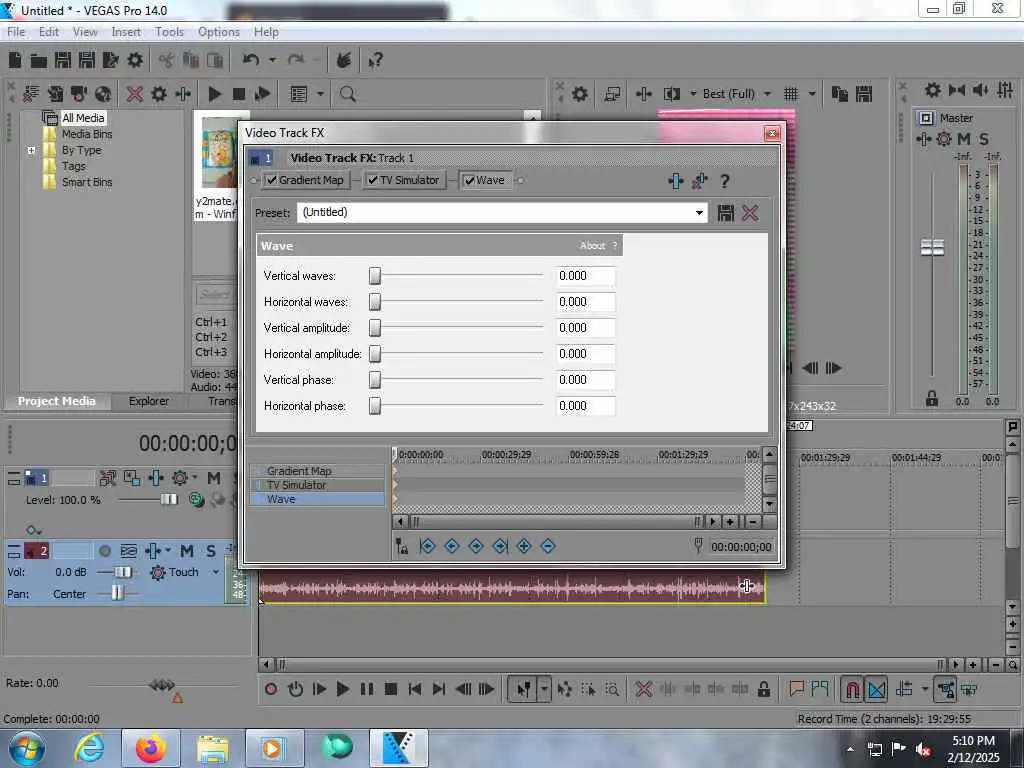Jump to the first keyframe button
1024x768 pixels.
point(427,546)
